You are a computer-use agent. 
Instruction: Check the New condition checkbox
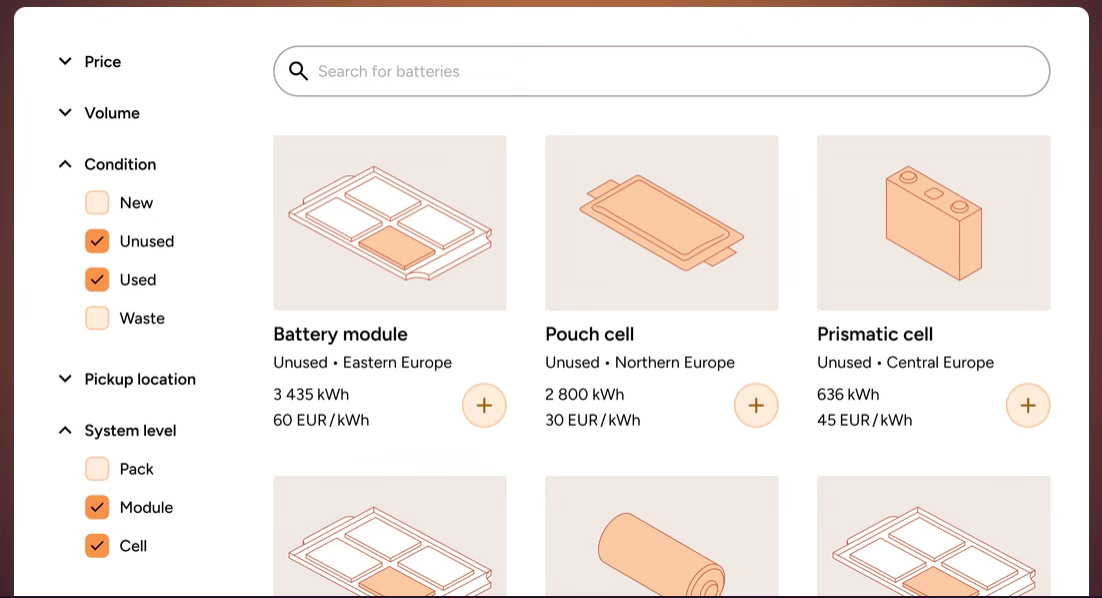pos(97,202)
